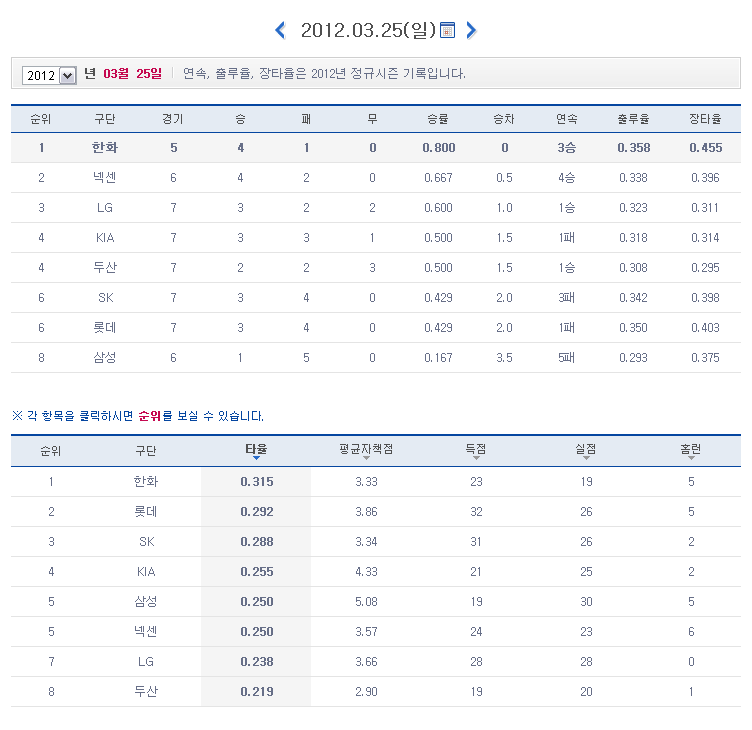Select 한화 team in standings table
Viewport: 752px width, 730px height.
click(x=105, y=148)
